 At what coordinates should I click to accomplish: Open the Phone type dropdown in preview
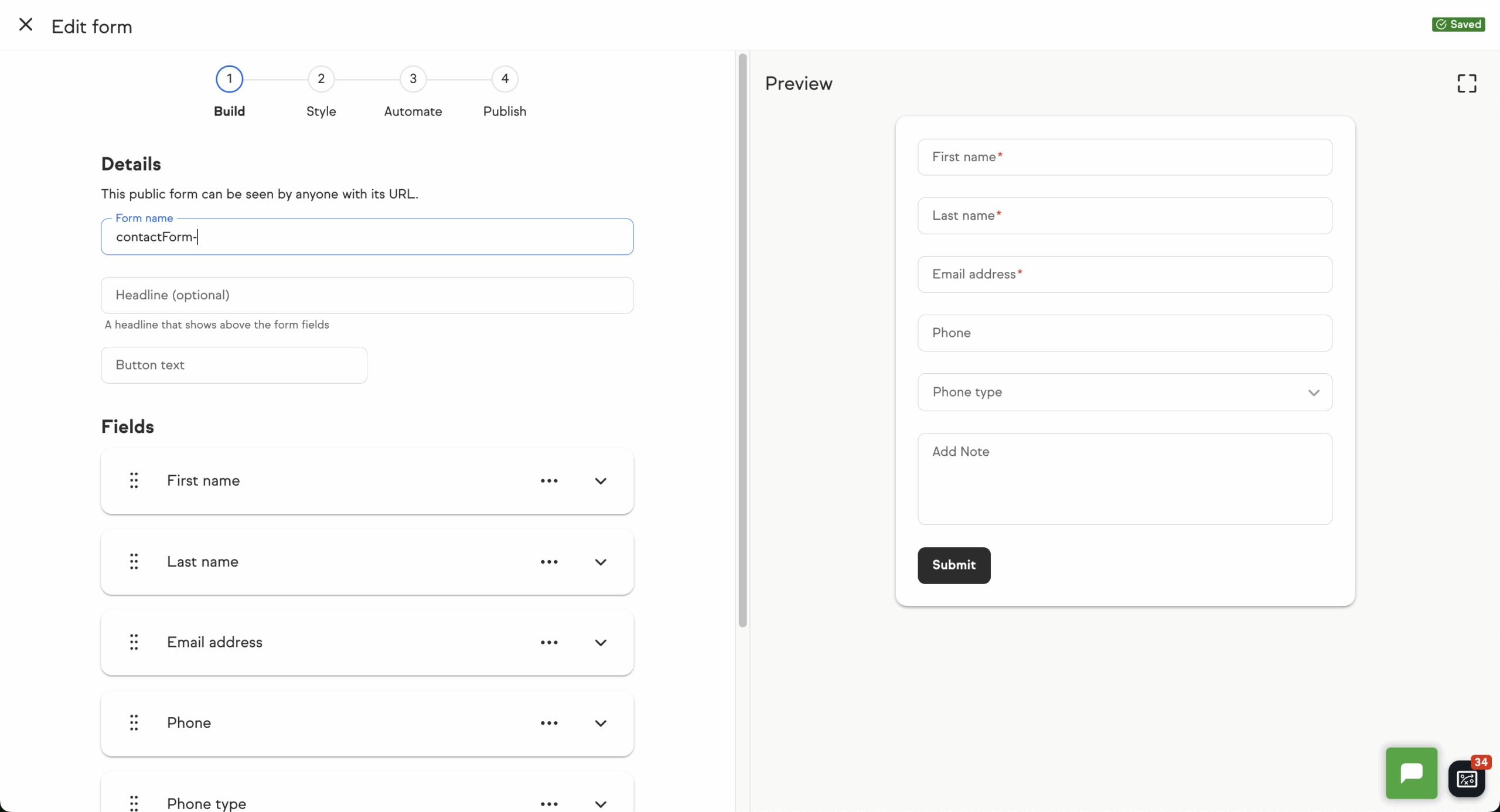click(1124, 392)
